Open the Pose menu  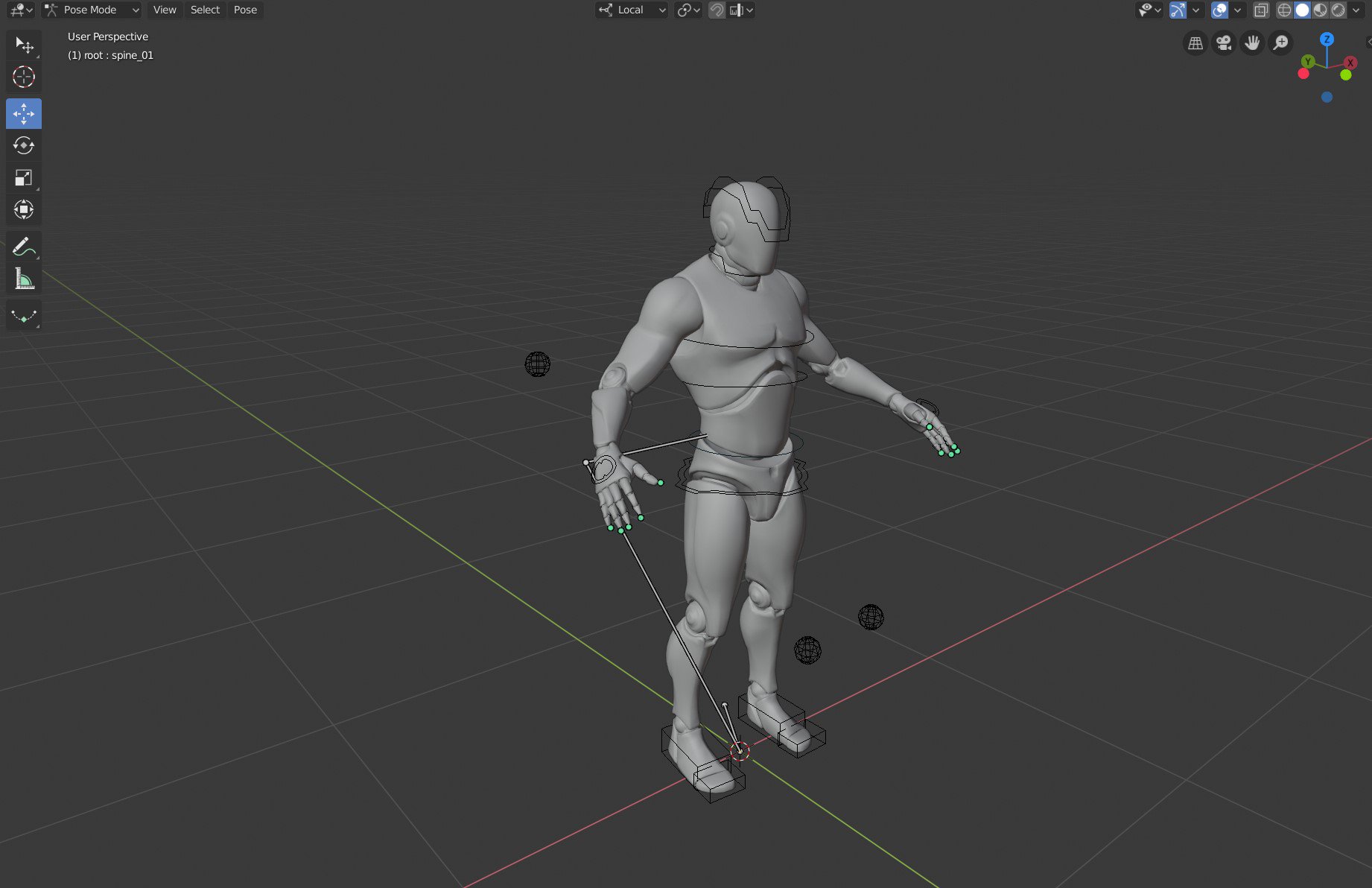click(x=245, y=10)
